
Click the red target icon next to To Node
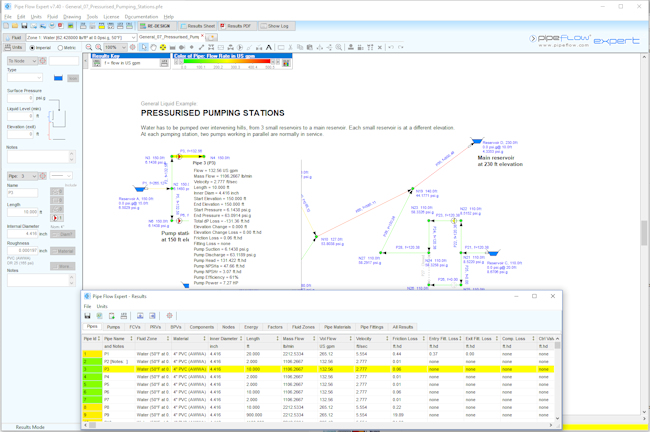pyautogui.click(x=43, y=61)
